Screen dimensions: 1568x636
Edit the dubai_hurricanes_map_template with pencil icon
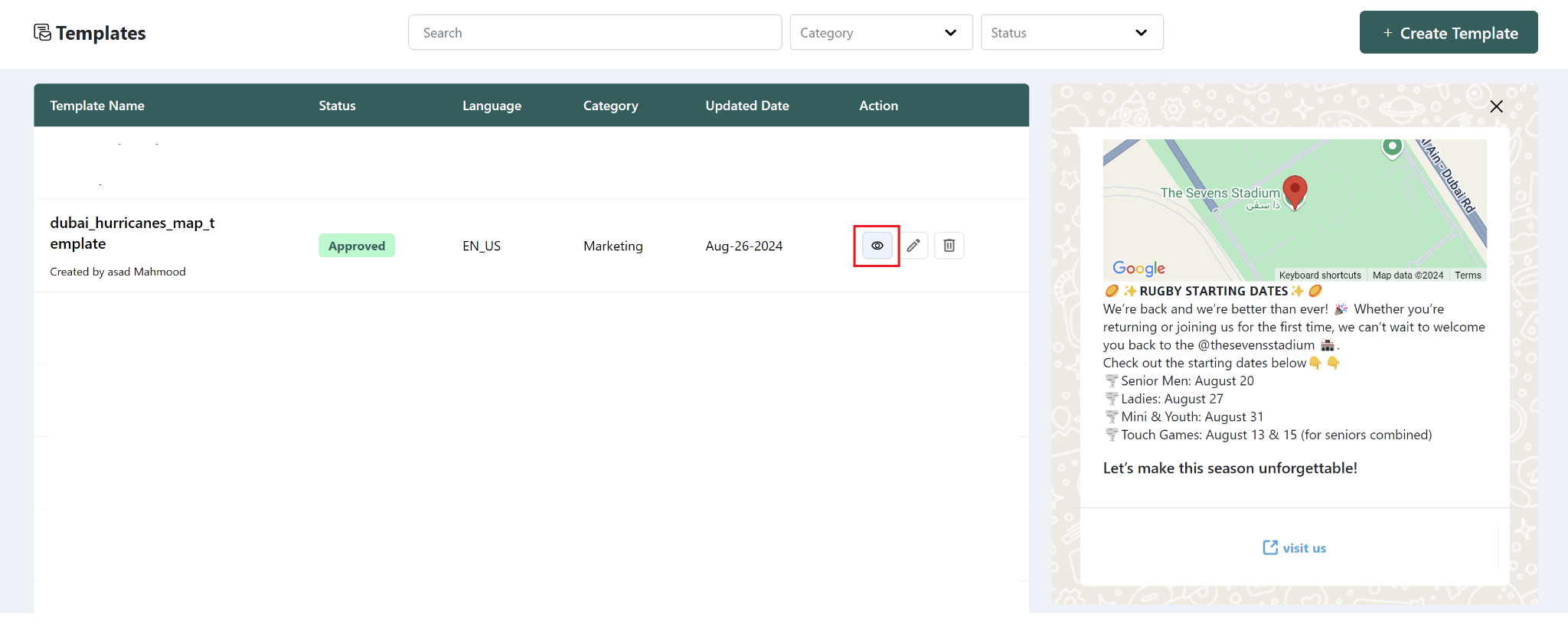[913, 246]
